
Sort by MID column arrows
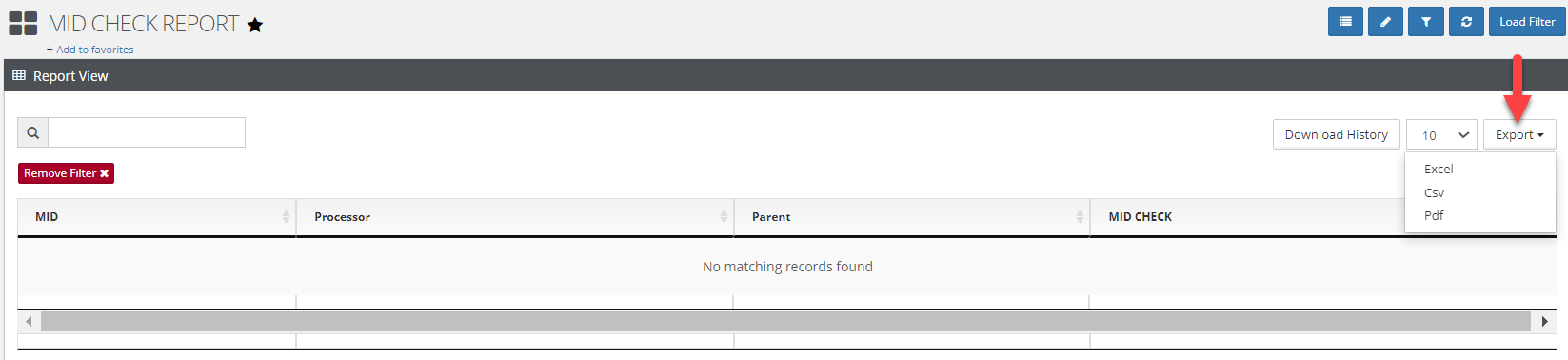coord(286,217)
